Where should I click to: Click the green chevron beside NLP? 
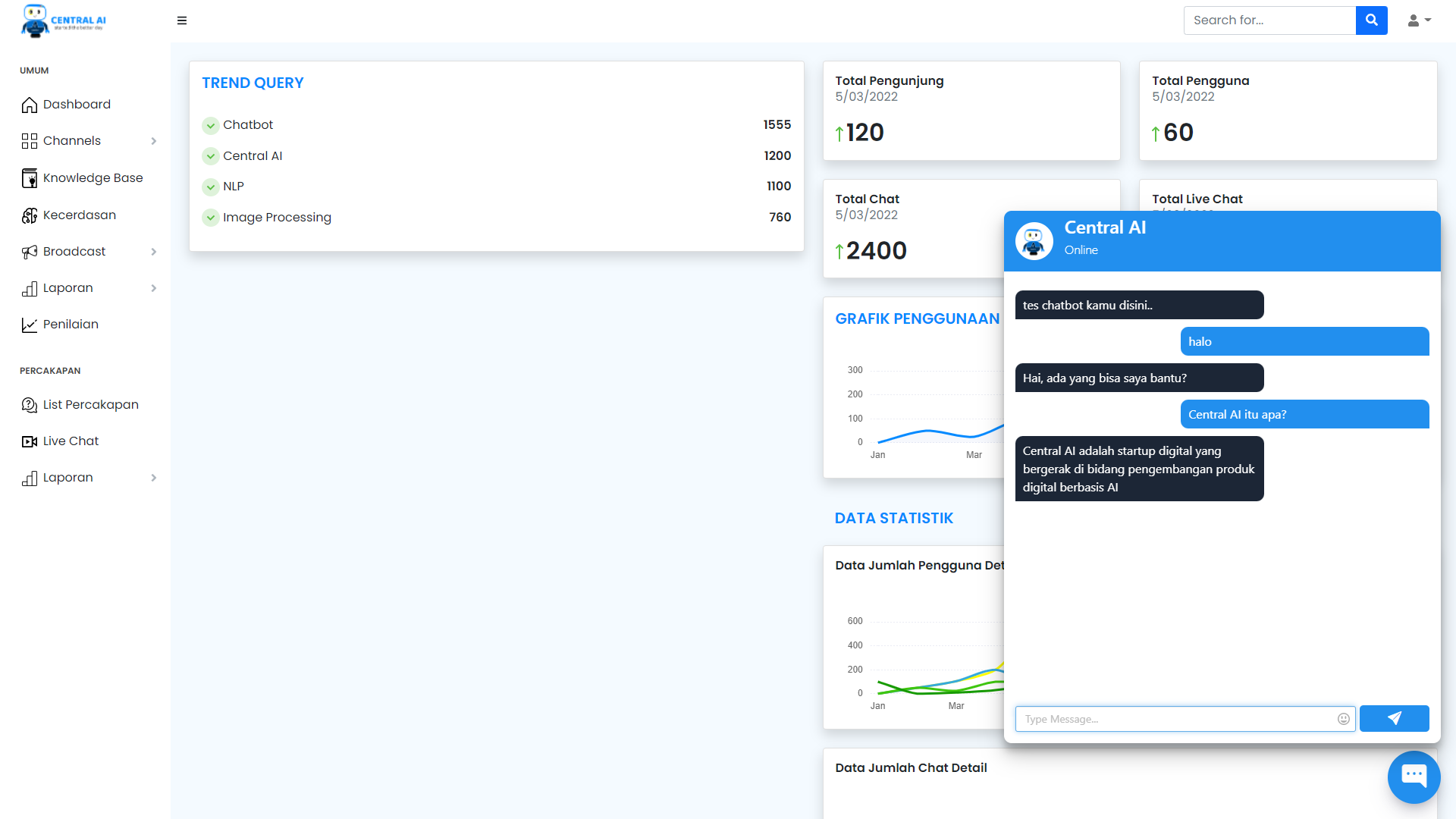click(211, 187)
